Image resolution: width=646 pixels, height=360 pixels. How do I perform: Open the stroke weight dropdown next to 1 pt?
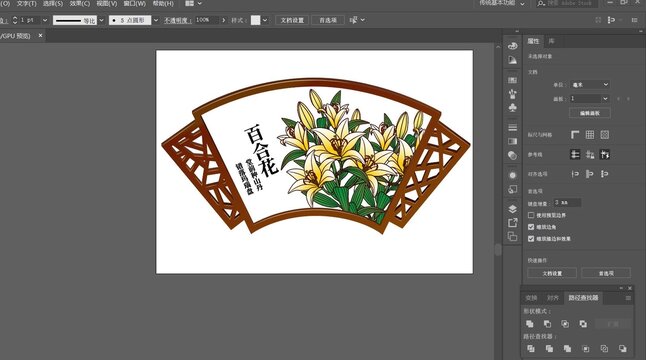click(x=45, y=20)
